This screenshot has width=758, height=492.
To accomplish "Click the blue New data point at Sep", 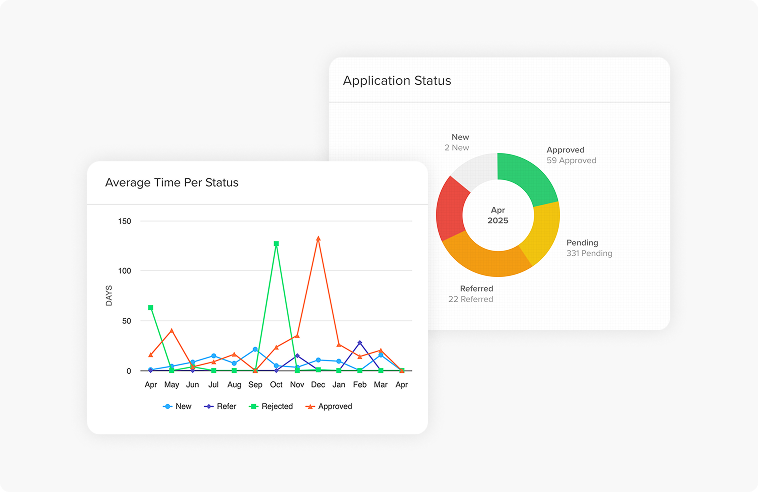I will point(255,350).
